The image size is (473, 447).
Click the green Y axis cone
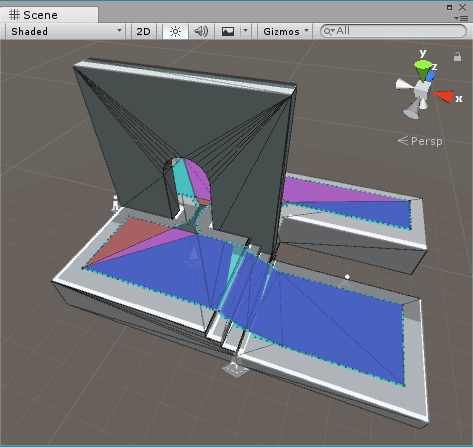pyautogui.click(x=423, y=69)
